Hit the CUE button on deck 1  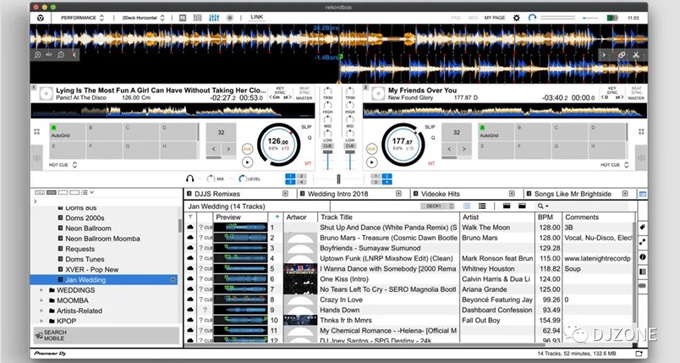(247, 148)
